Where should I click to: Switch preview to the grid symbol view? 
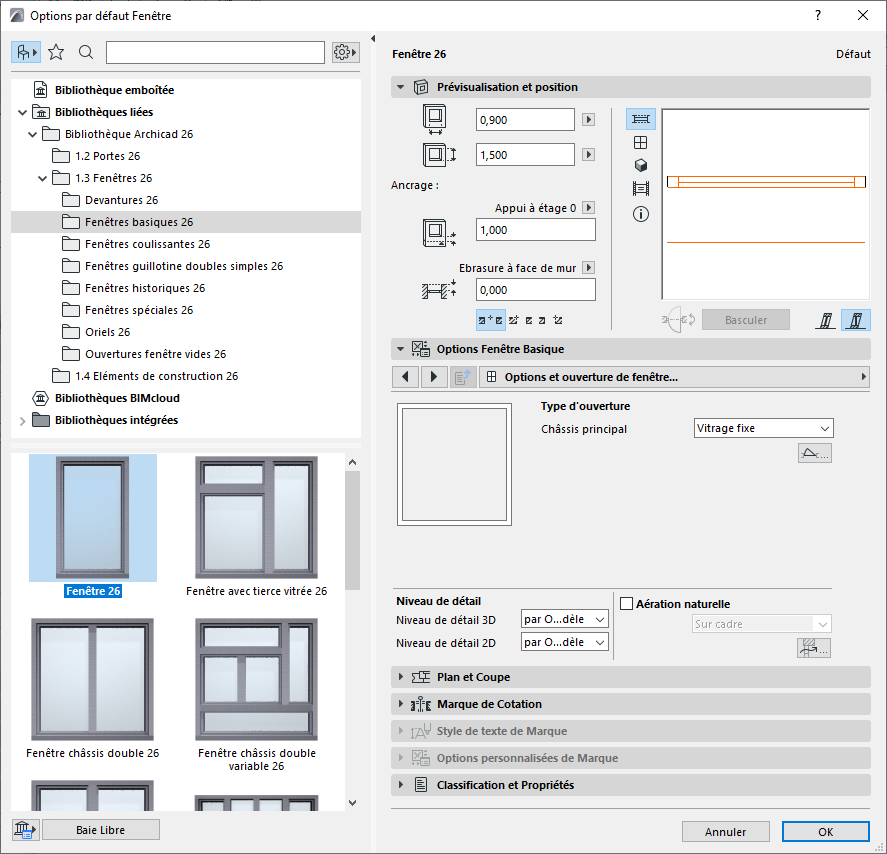tap(640, 142)
